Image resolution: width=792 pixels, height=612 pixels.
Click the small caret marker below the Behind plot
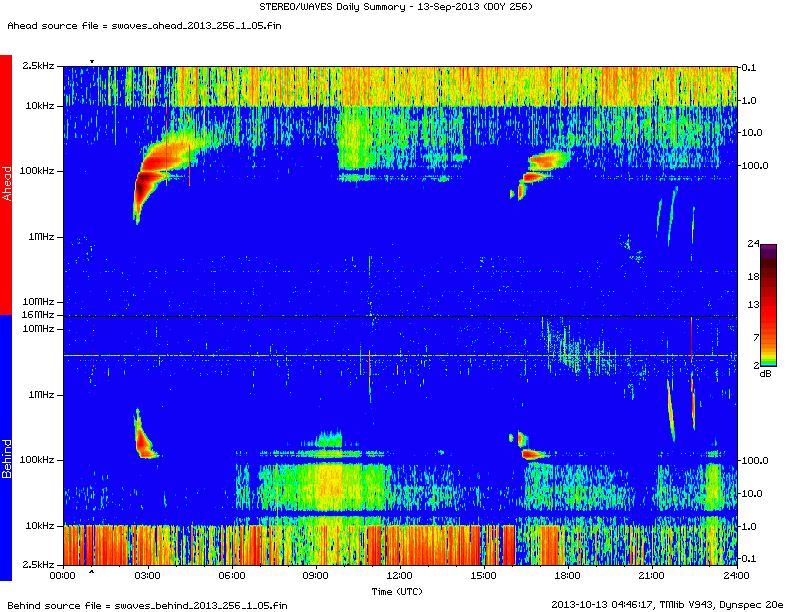pos(92,572)
